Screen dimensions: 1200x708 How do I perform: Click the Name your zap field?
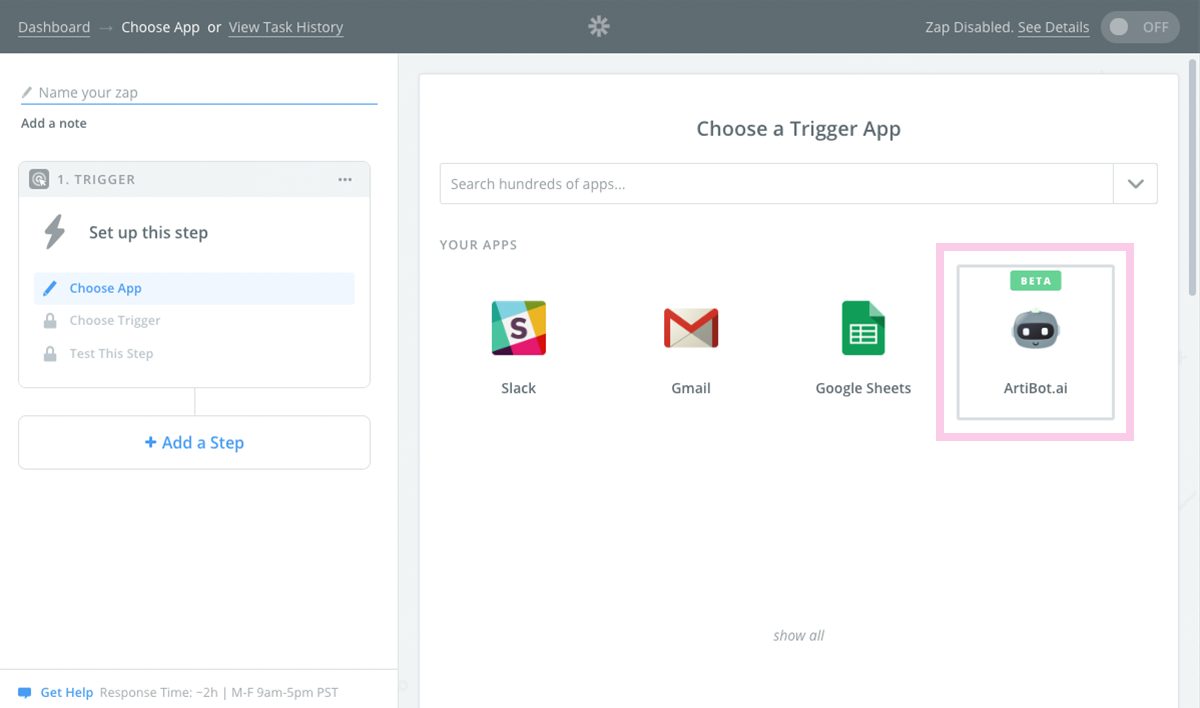[199, 92]
